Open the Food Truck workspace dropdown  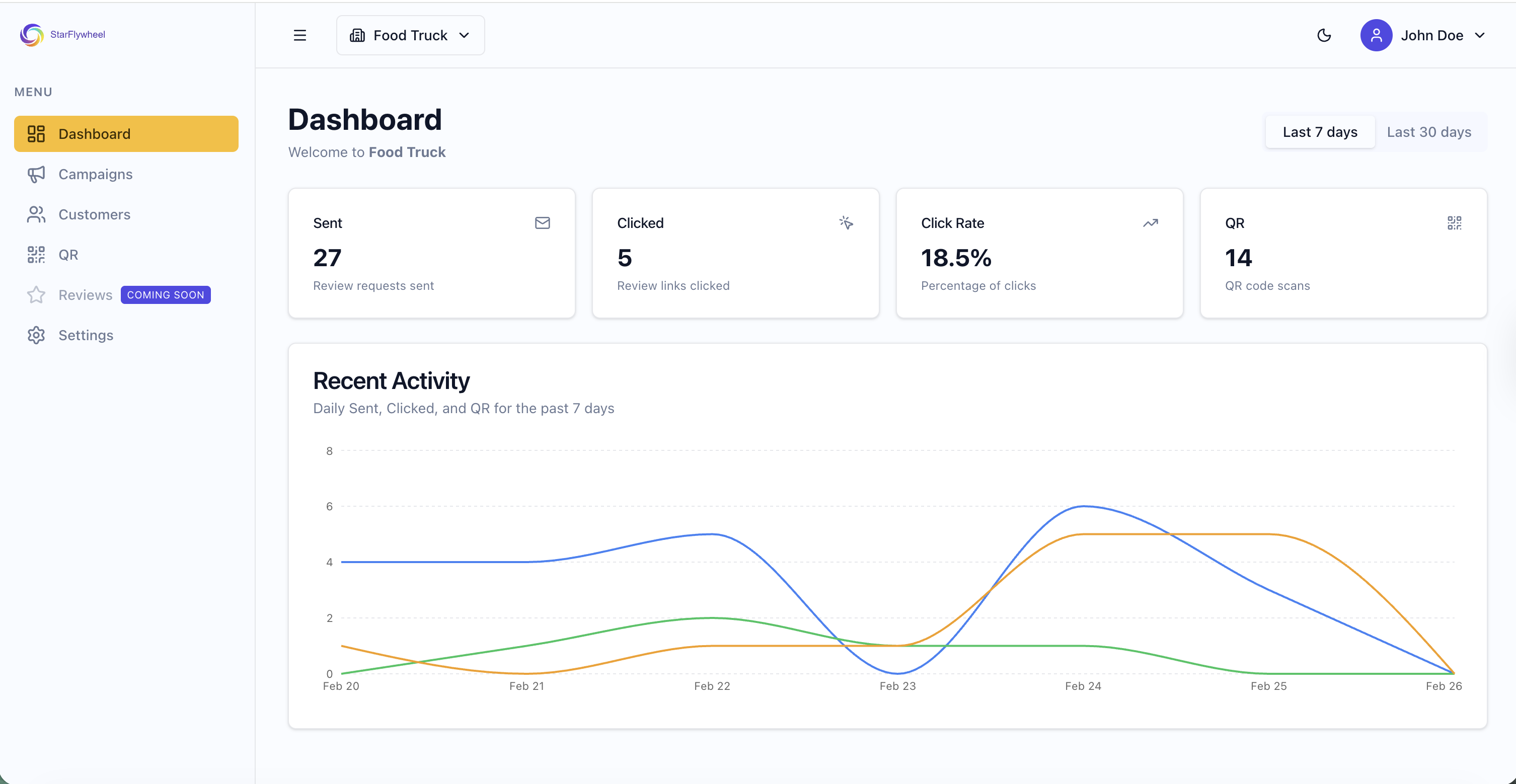pos(410,35)
